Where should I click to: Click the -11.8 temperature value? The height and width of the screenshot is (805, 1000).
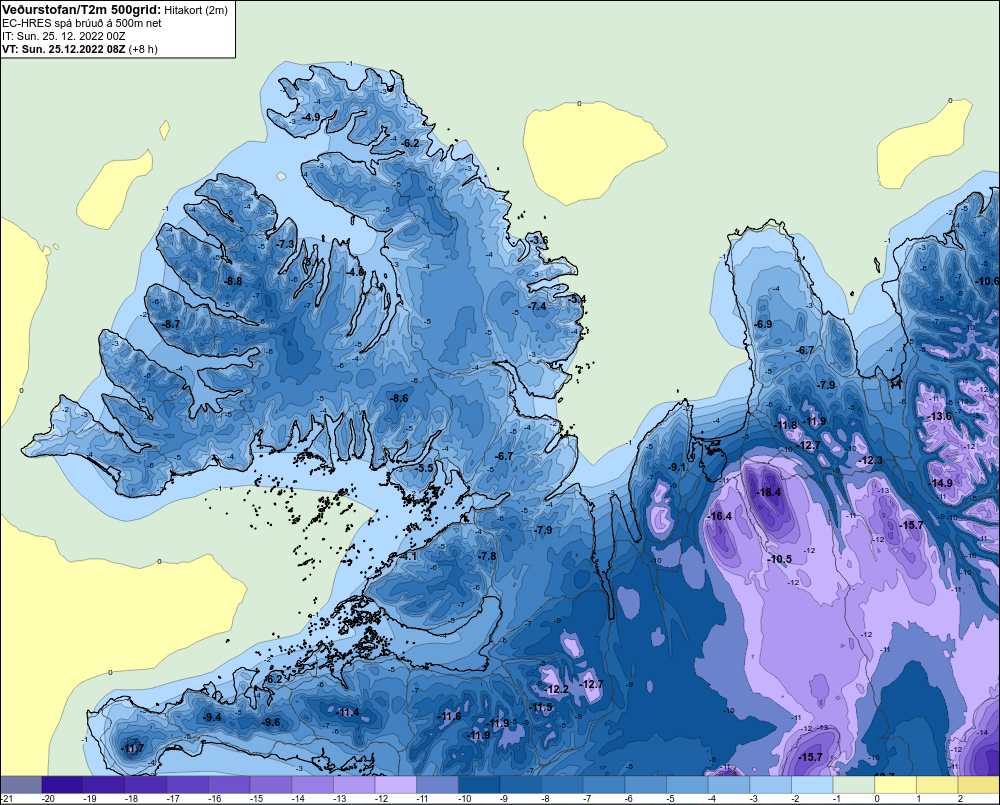(x=786, y=425)
